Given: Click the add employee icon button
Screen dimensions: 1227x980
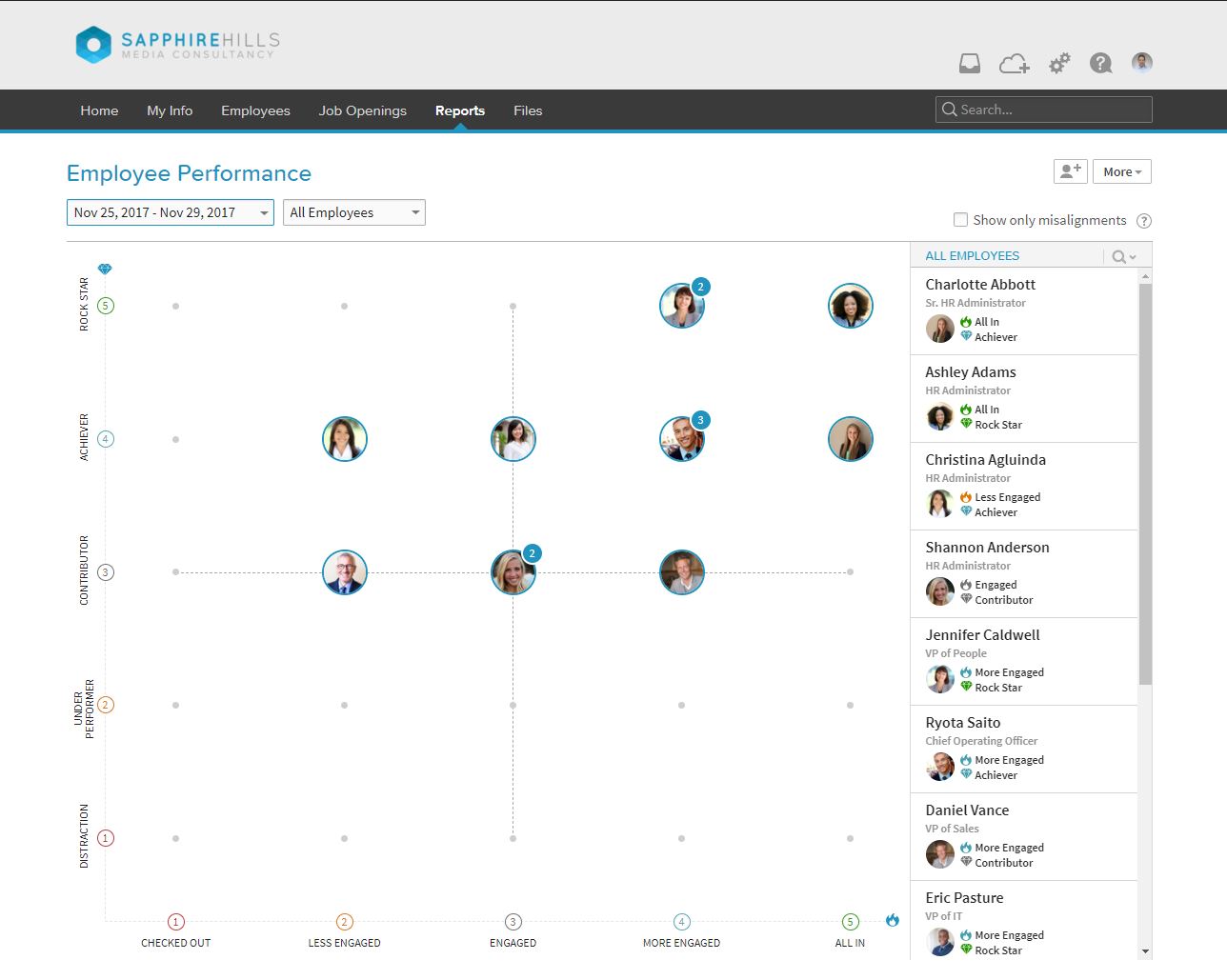Looking at the screenshot, I should pos(1071,171).
